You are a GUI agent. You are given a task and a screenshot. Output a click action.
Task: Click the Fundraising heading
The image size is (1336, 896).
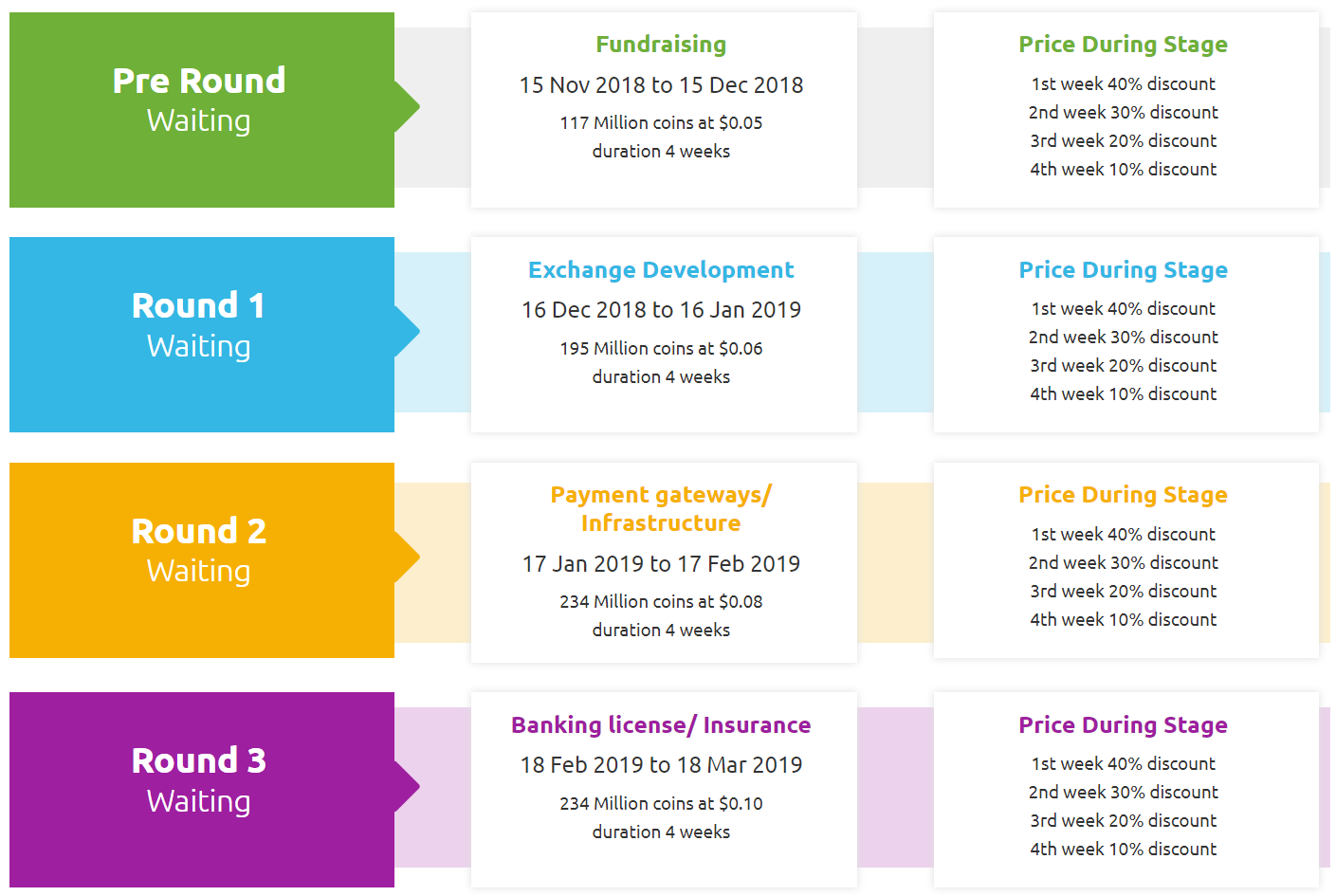(661, 45)
